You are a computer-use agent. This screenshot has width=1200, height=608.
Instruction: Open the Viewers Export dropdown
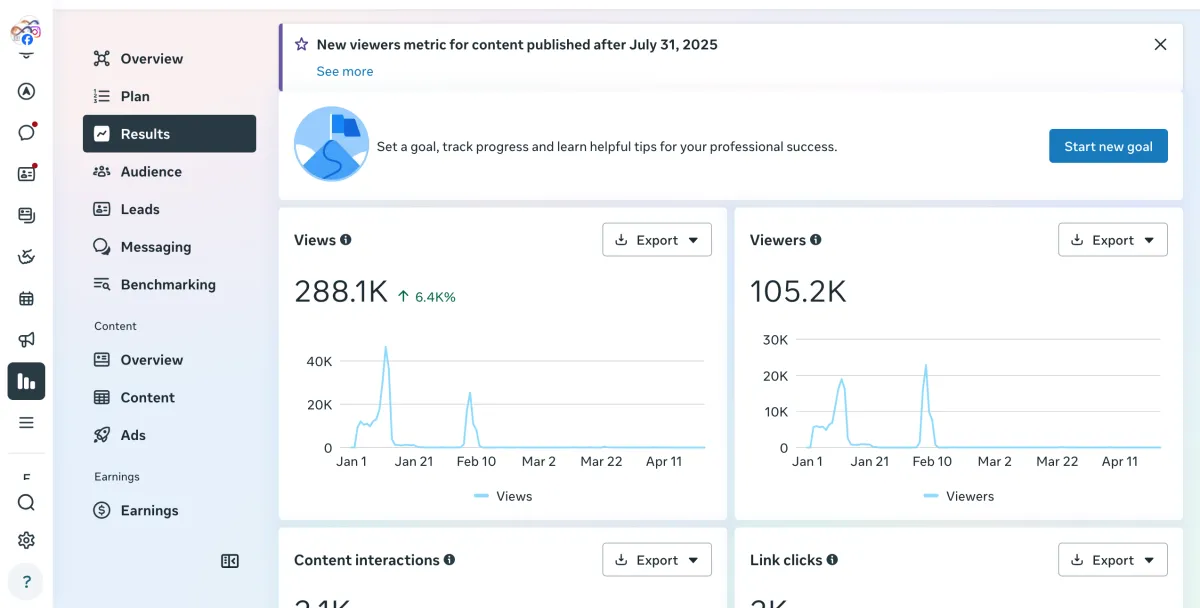tap(1113, 240)
